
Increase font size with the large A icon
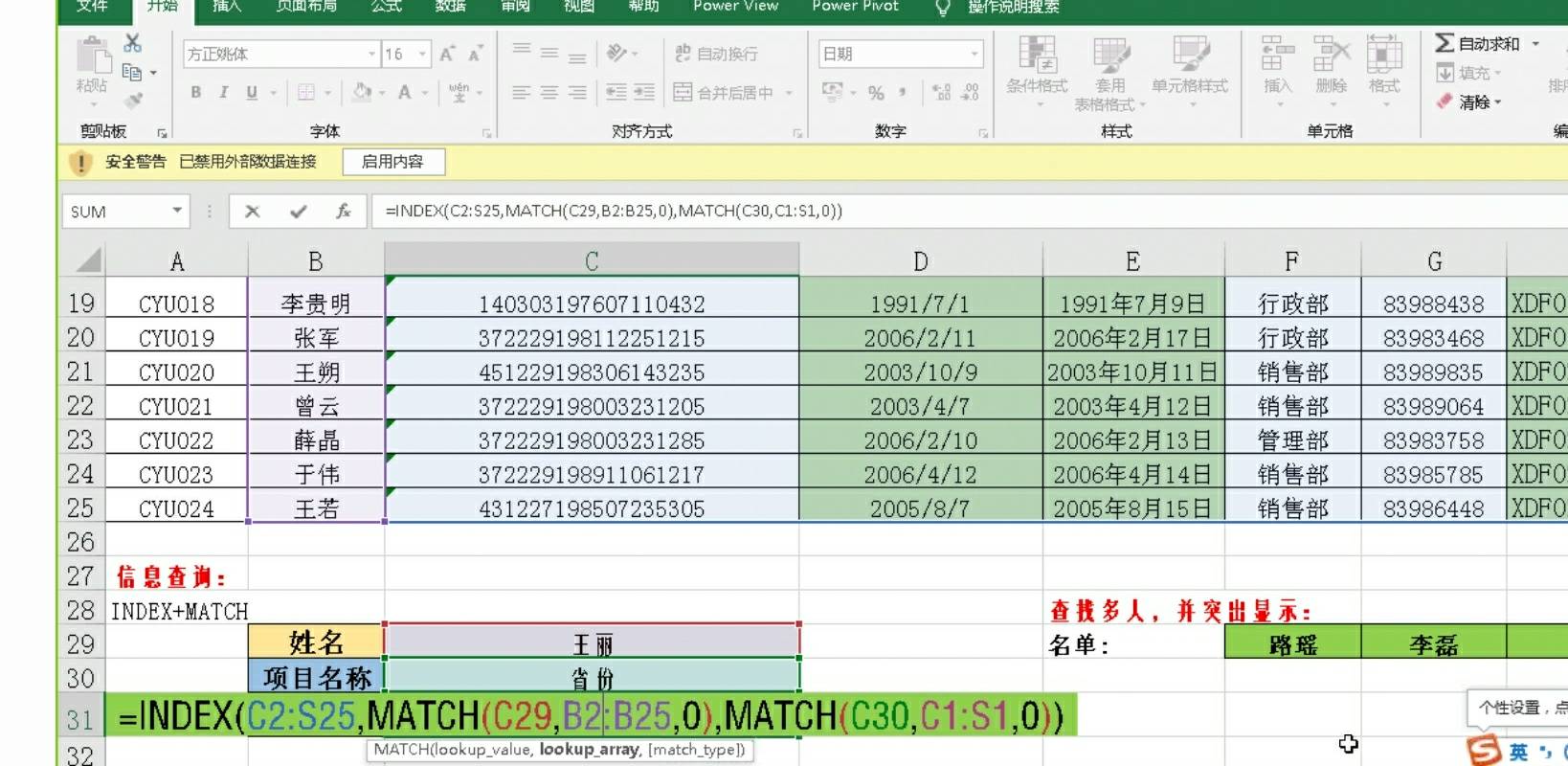pos(447,54)
